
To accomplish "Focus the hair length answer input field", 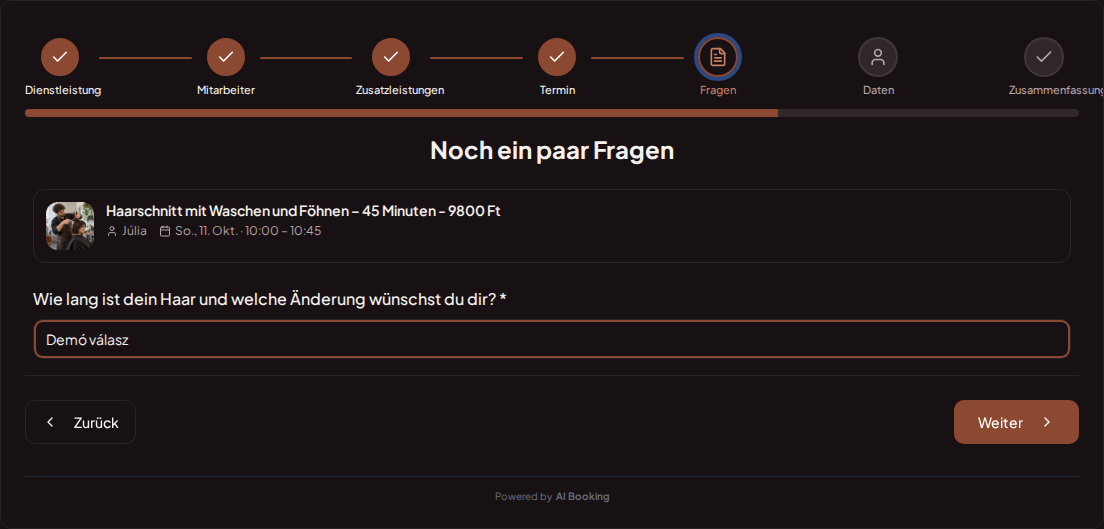I will coord(552,340).
